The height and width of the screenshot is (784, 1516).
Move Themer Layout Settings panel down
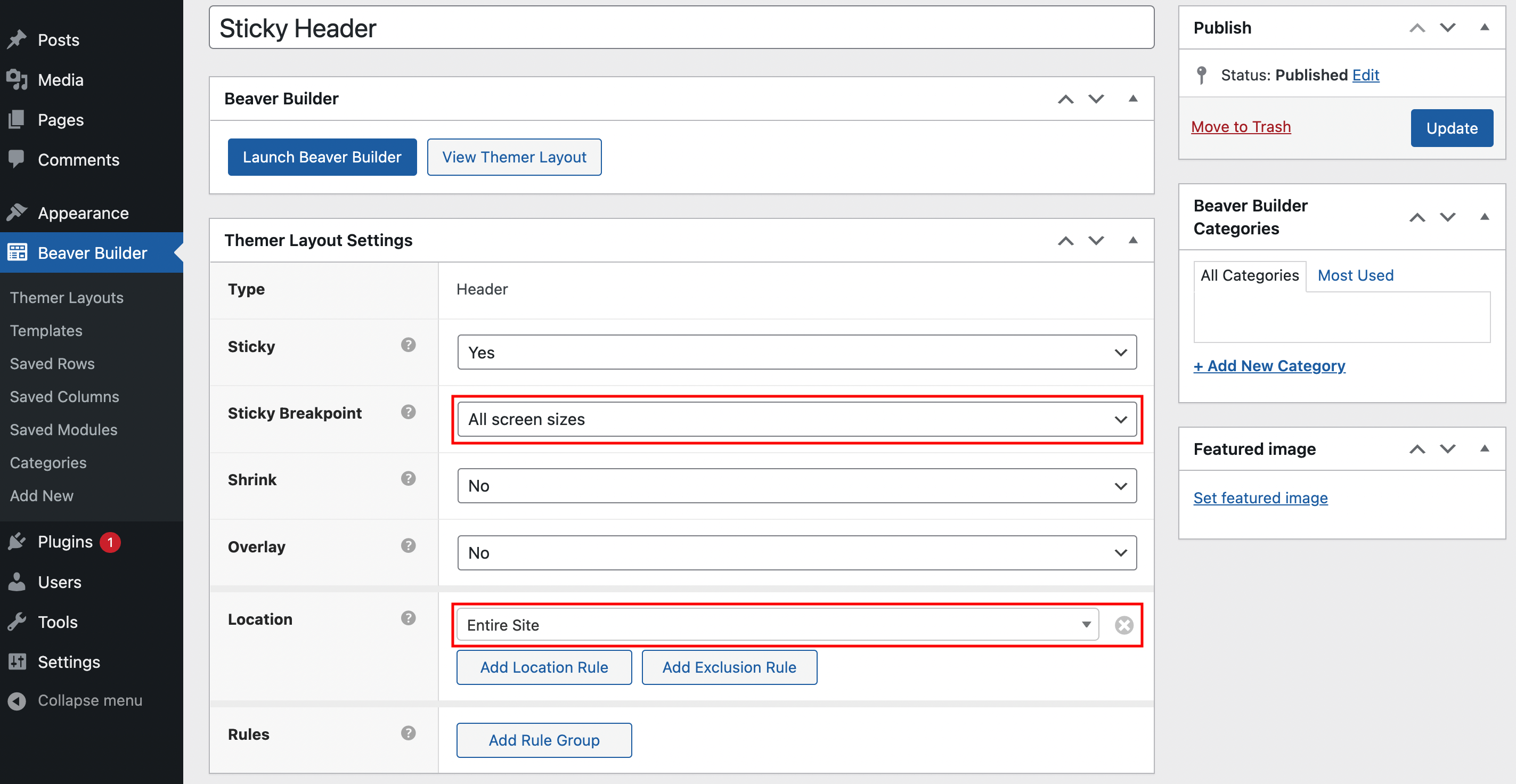[1096, 241]
